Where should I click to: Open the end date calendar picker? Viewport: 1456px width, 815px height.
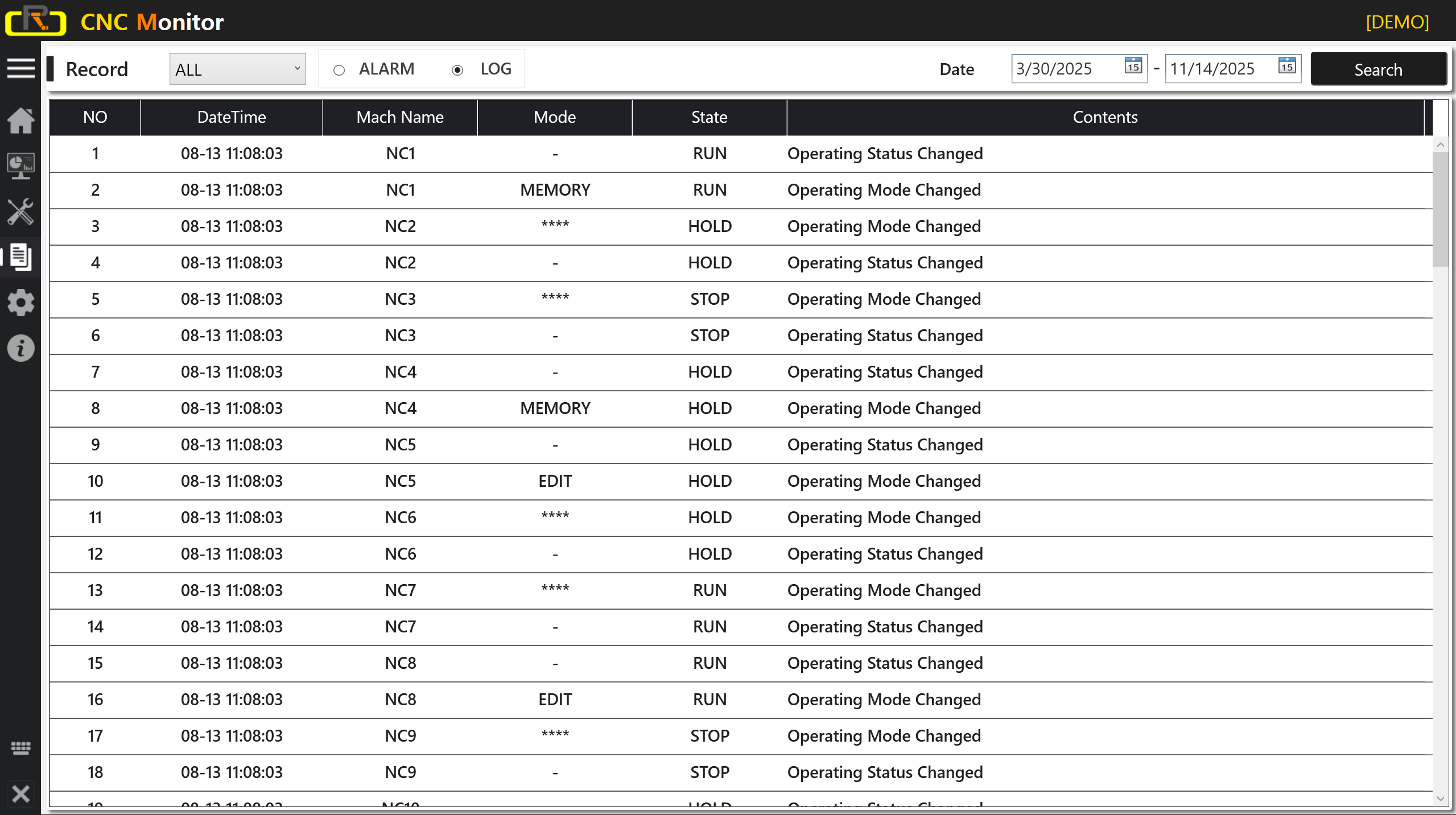coord(1286,66)
